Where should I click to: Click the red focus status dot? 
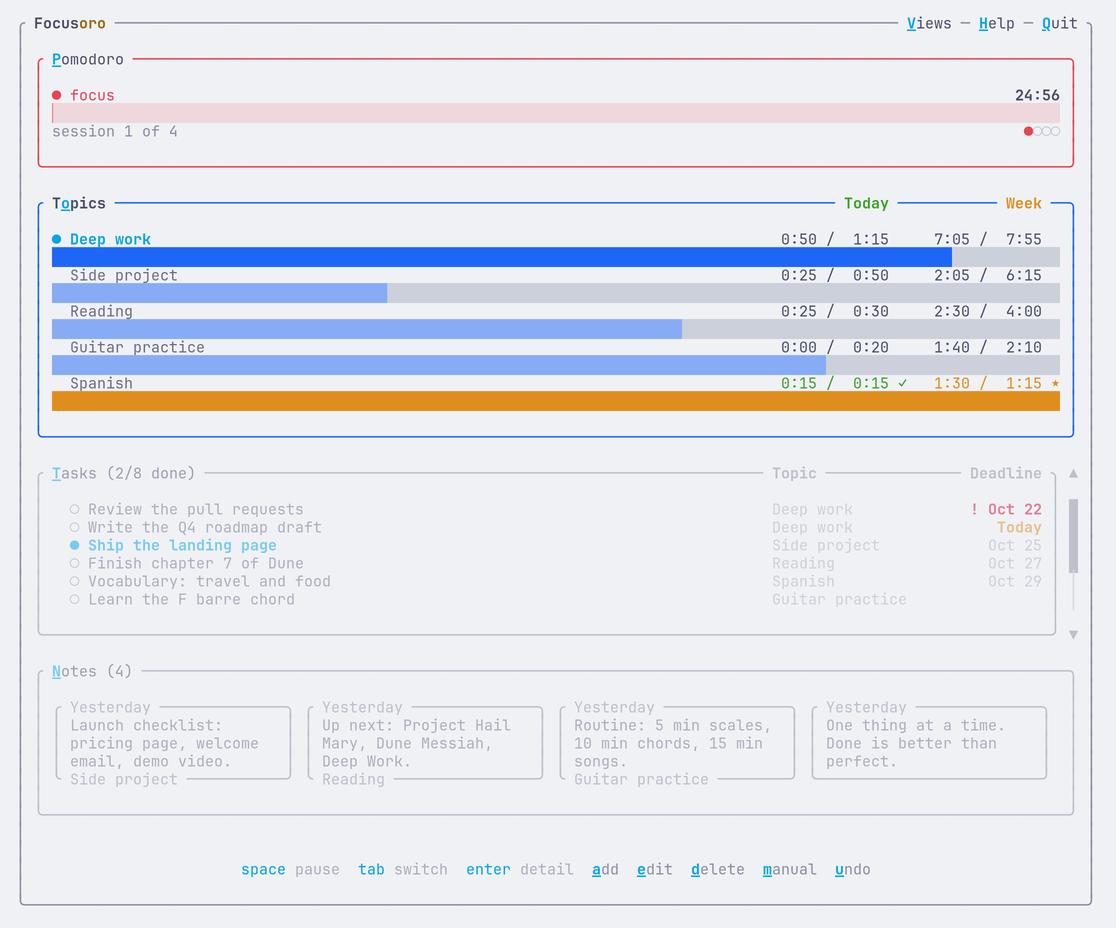[x=56, y=95]
